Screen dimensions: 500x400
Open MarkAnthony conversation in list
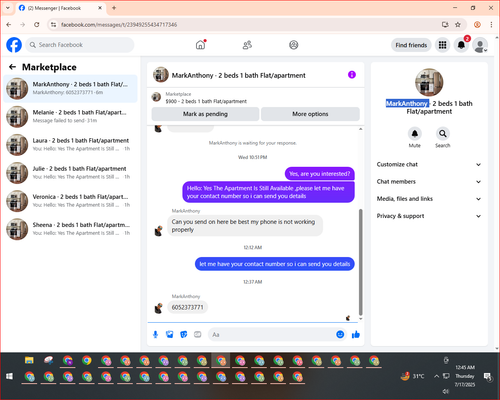[70, 88]
